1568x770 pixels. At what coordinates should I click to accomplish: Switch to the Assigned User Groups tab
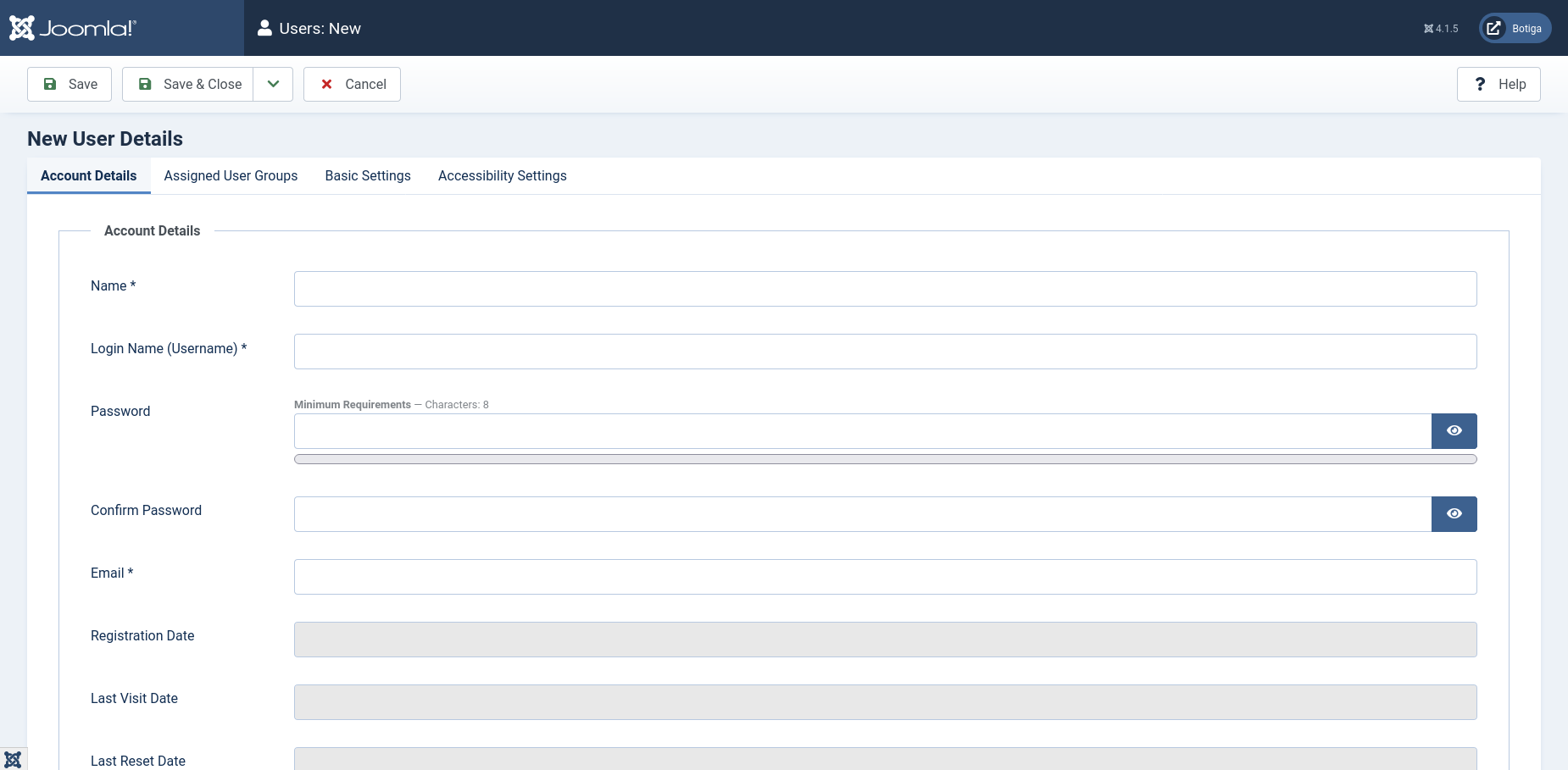coord(231,175)
